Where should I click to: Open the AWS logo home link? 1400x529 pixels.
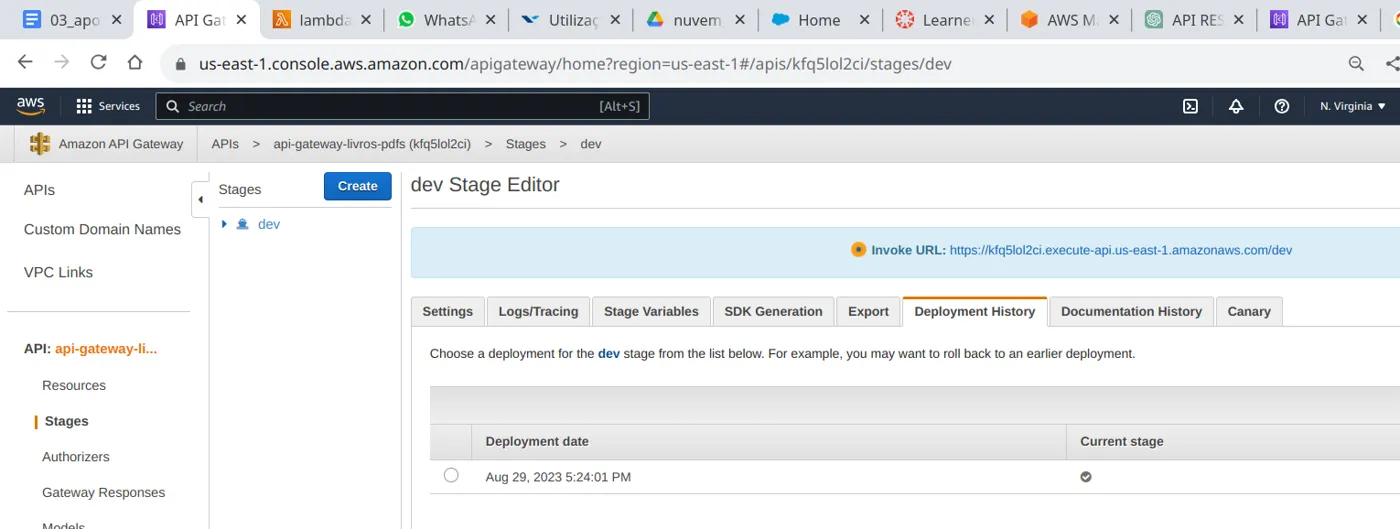tap(30, 105)
